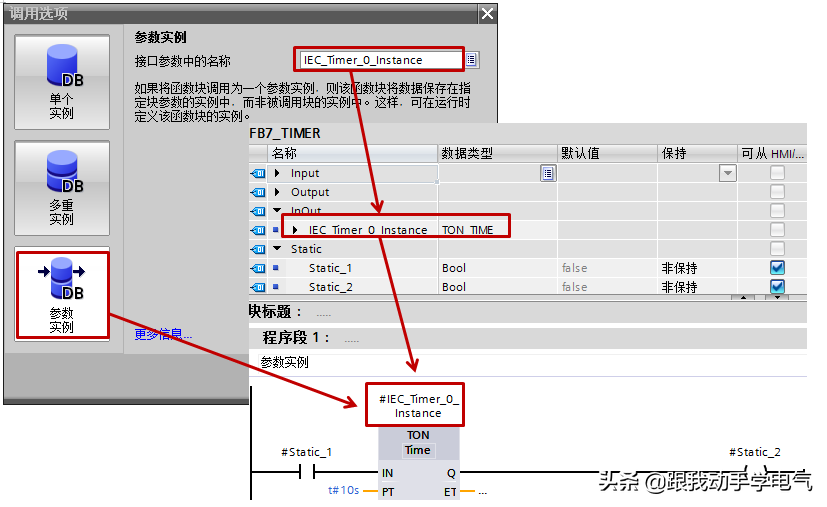Click the 数据类型 column header
Screen dimensions: 827x507
(x=467, y=153)
